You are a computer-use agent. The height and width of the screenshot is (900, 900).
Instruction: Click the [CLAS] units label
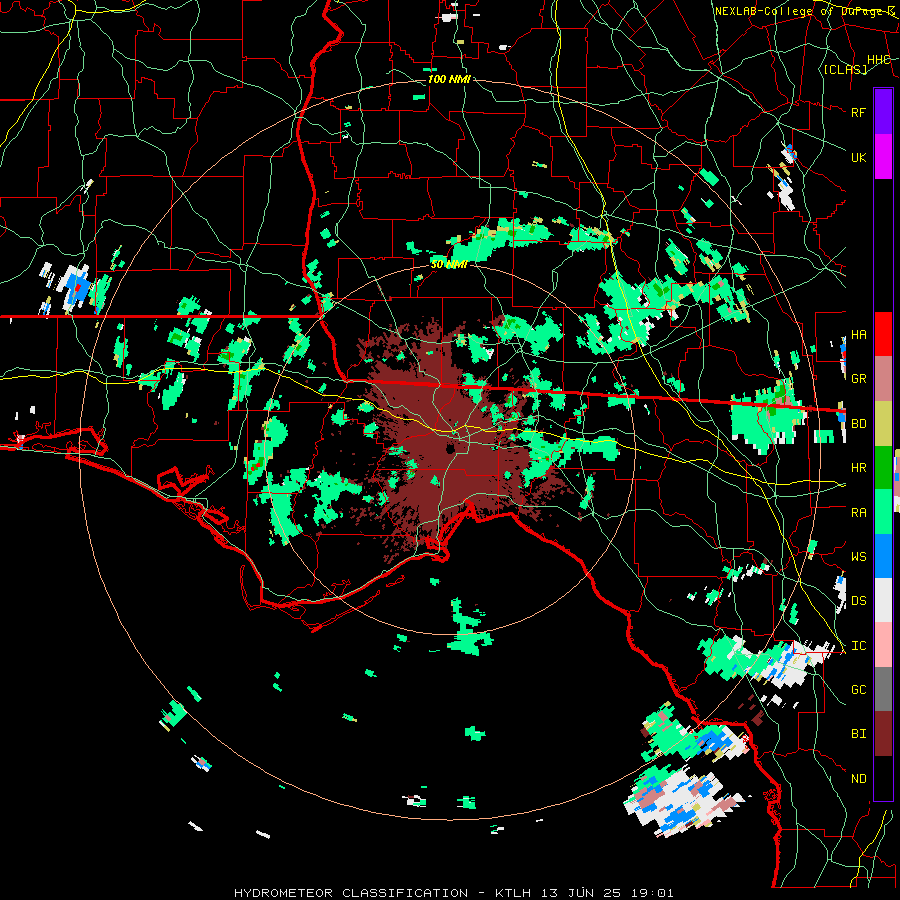(845, 70)
